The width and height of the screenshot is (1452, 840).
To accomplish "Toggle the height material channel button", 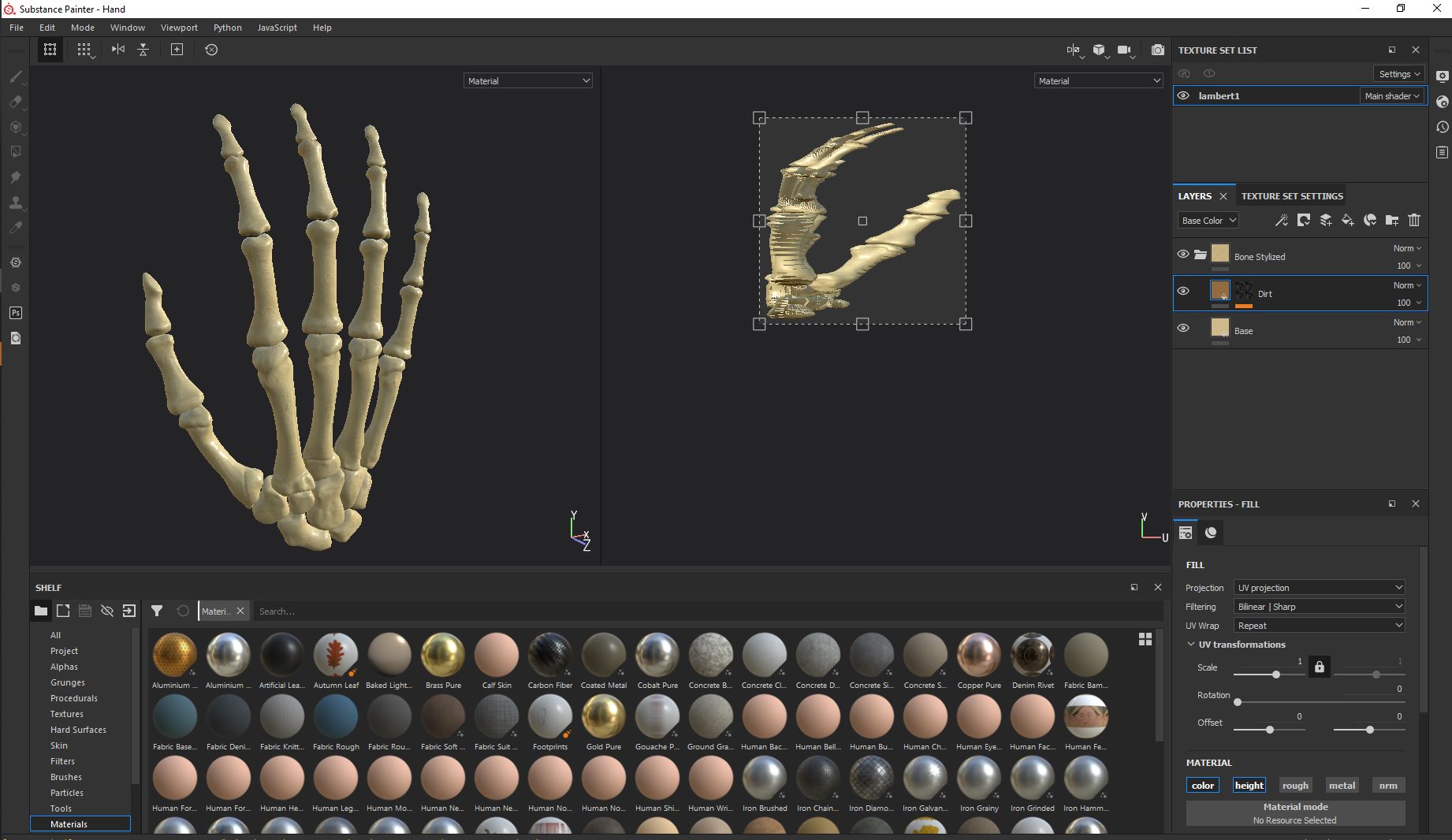I will click(x=1249, y=786).
